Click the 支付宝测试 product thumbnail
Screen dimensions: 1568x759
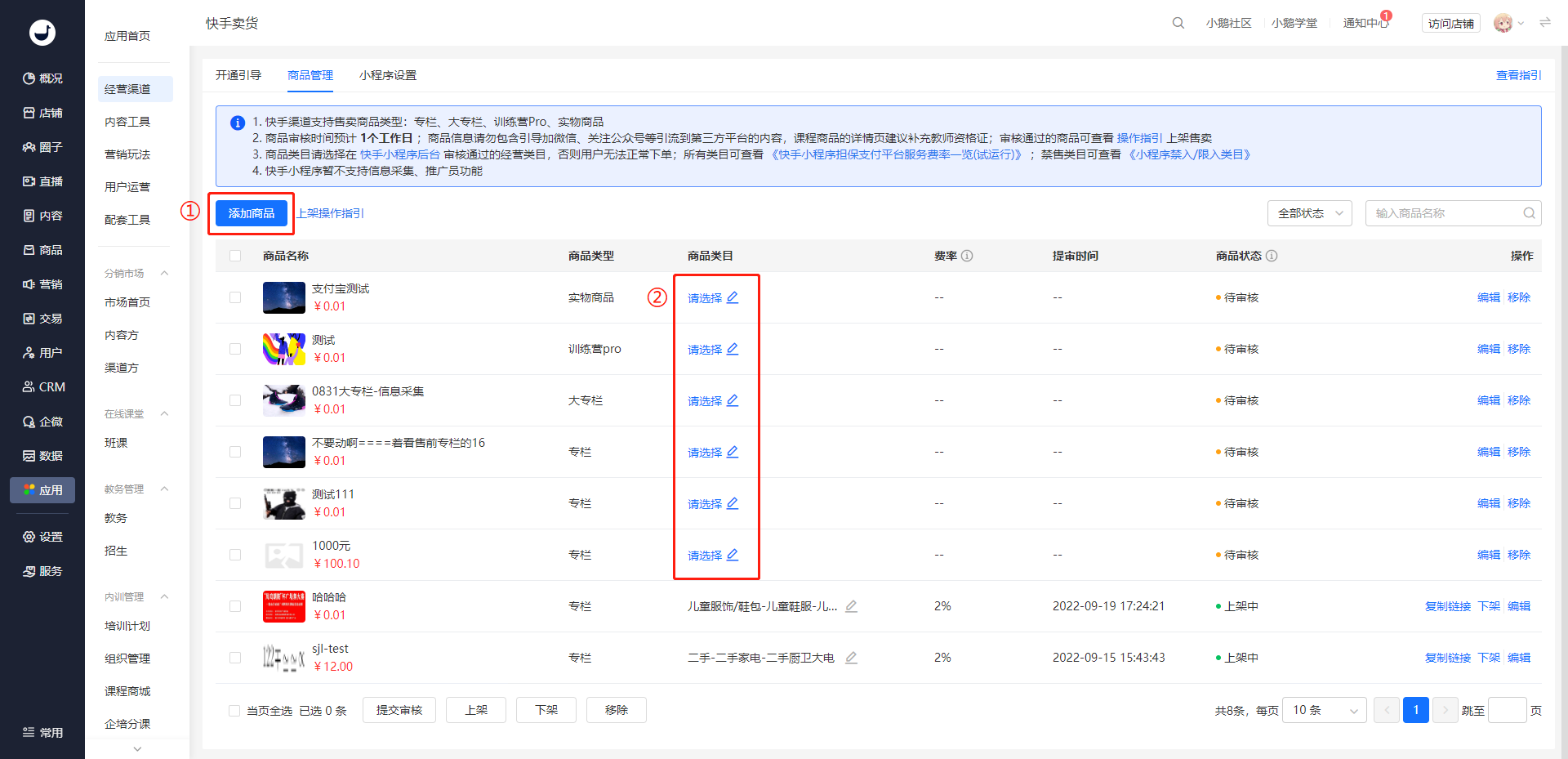tap(284, 297)
